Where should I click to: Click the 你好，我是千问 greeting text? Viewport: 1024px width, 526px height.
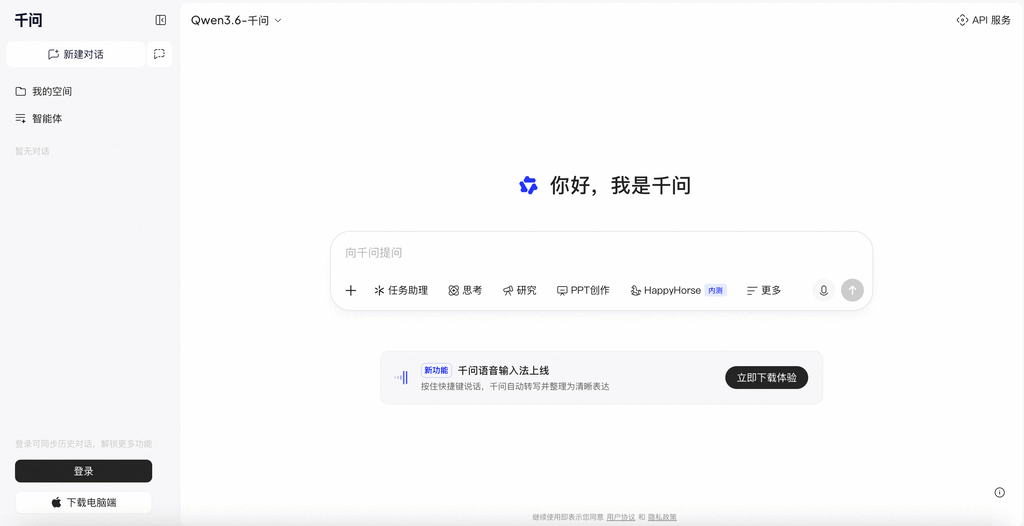(620, 186)
